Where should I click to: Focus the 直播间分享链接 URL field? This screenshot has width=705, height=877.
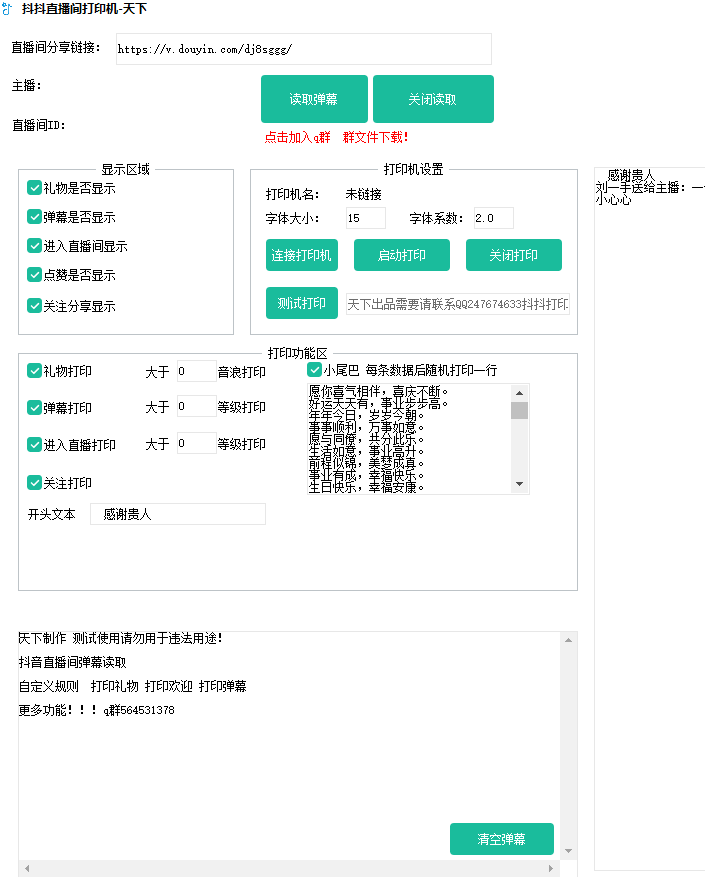click(x=304, y=49)
